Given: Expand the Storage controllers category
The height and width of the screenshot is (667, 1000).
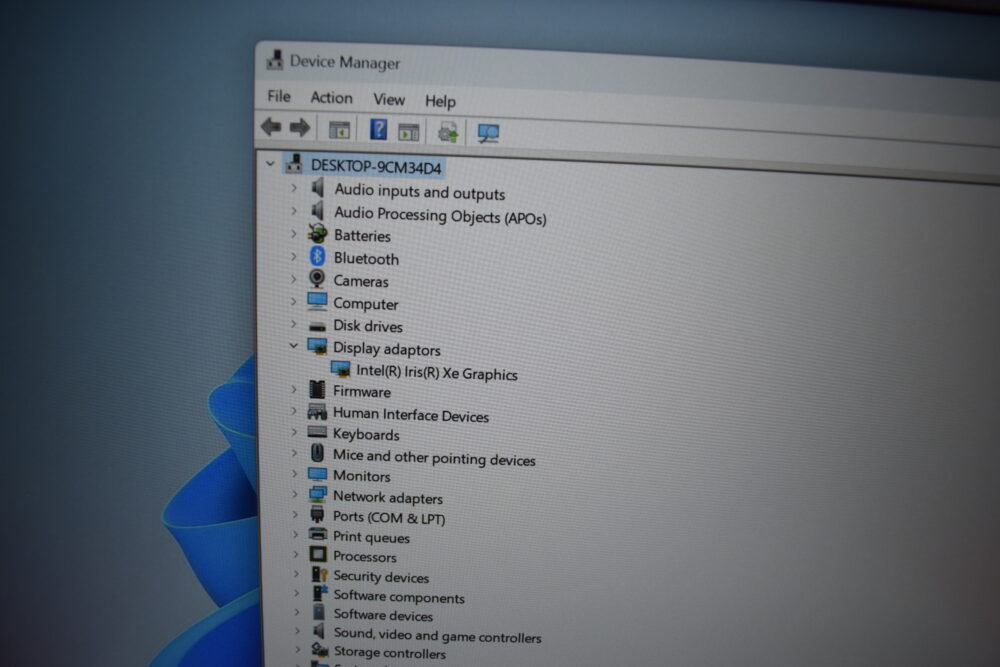Looking at the screenshot, I should (298, 650).
